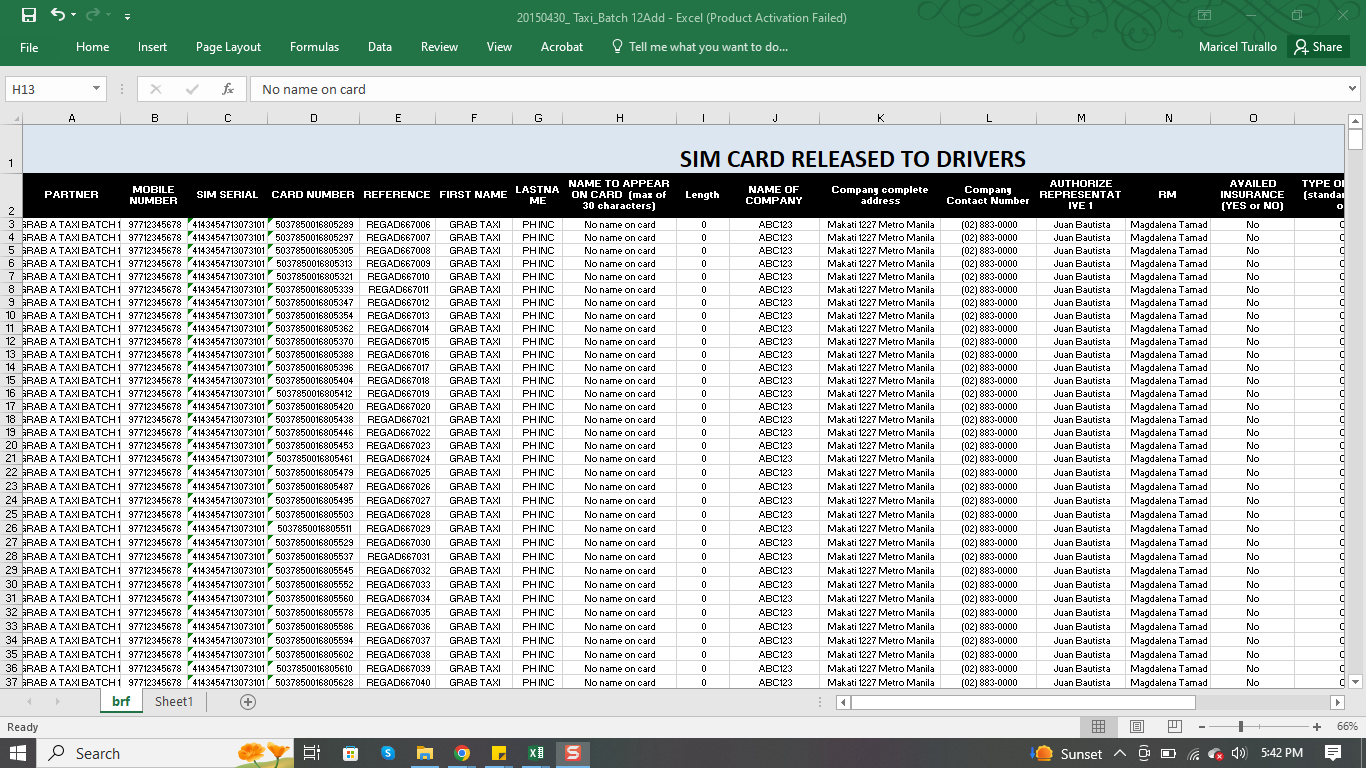Open the File menu

click(x=29, y=47)
